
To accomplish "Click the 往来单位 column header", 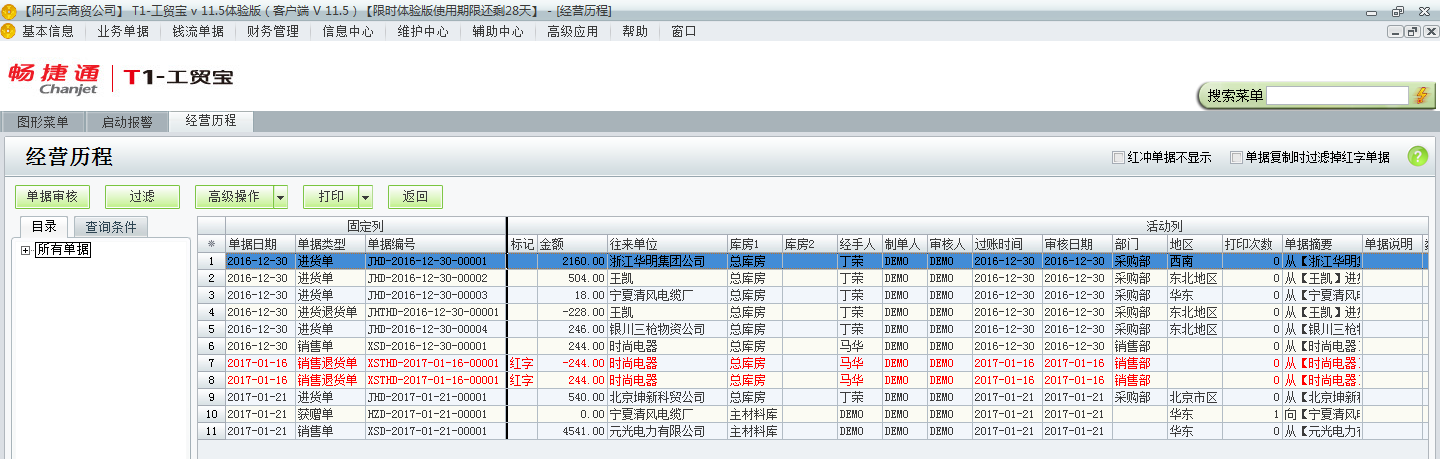I will [x=667, y=243].
